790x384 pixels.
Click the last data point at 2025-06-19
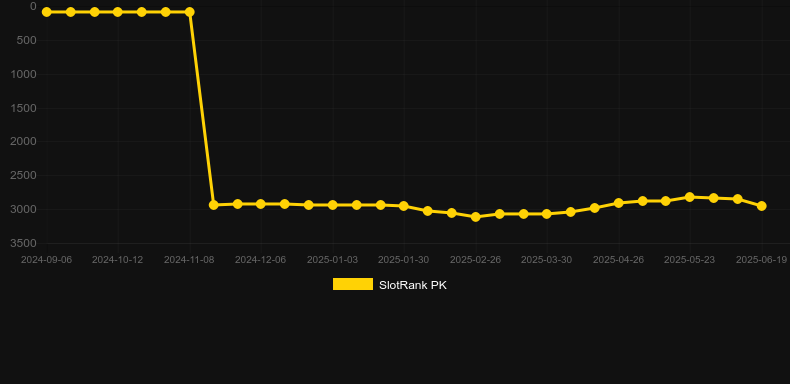[x=762, y=206]
